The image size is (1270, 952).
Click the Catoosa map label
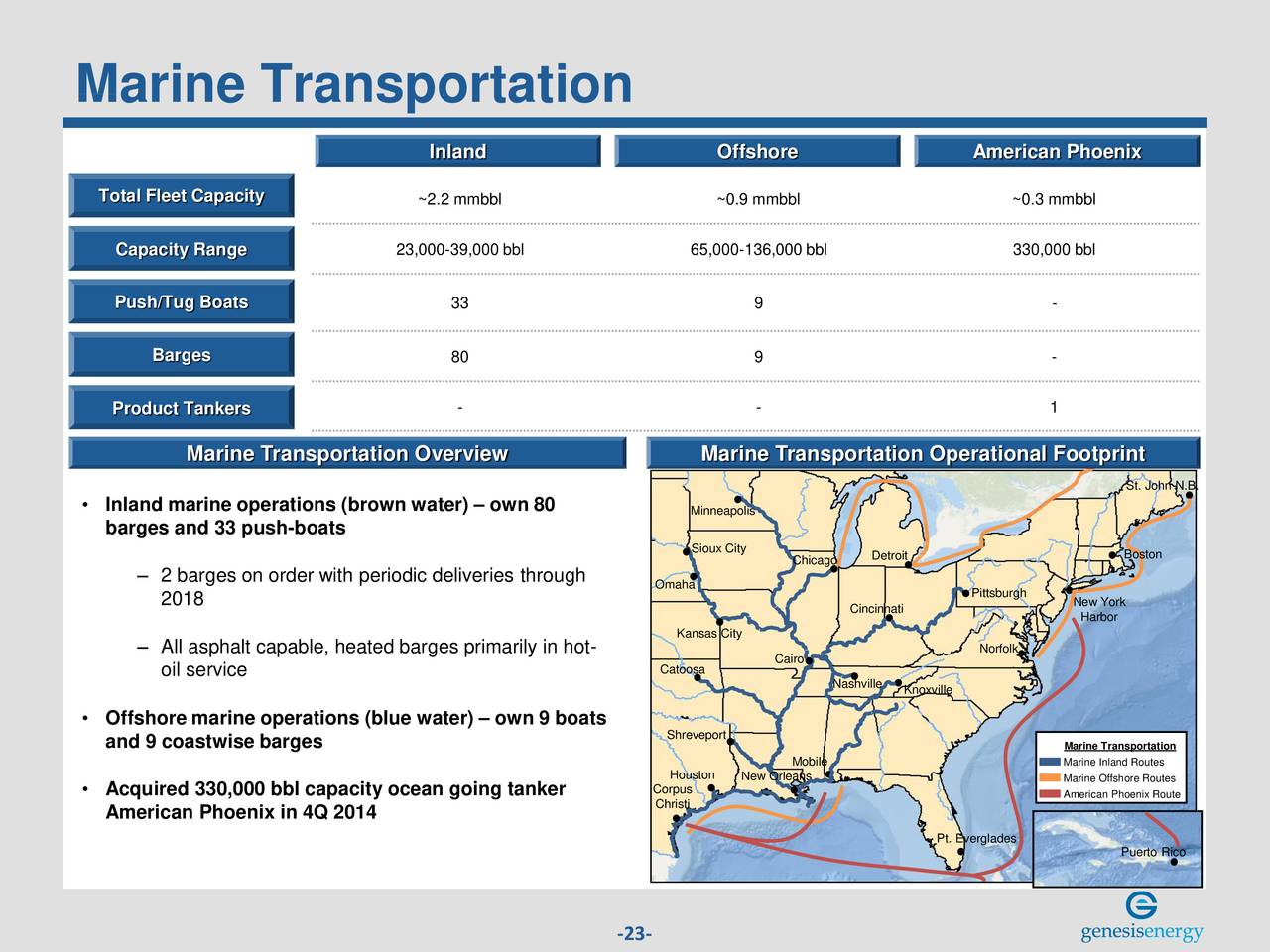[x=683, y=669]
